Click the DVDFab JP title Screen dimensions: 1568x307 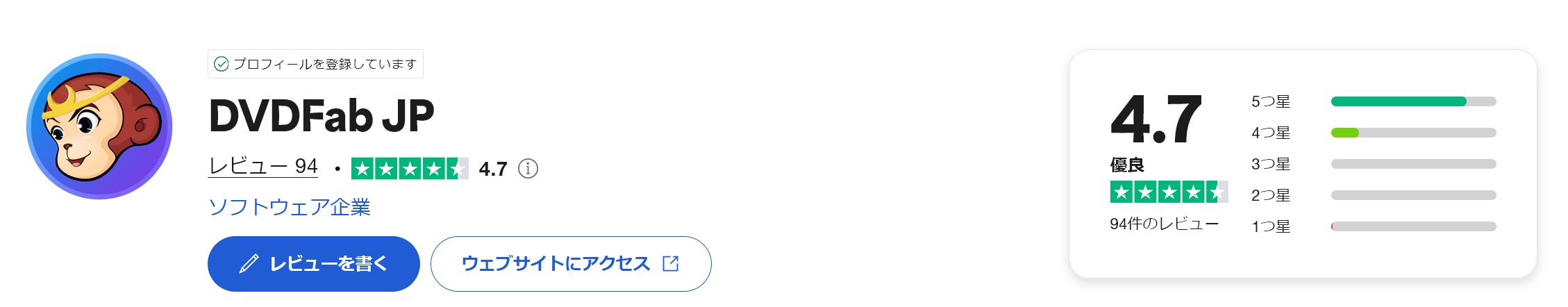[322, 115]
